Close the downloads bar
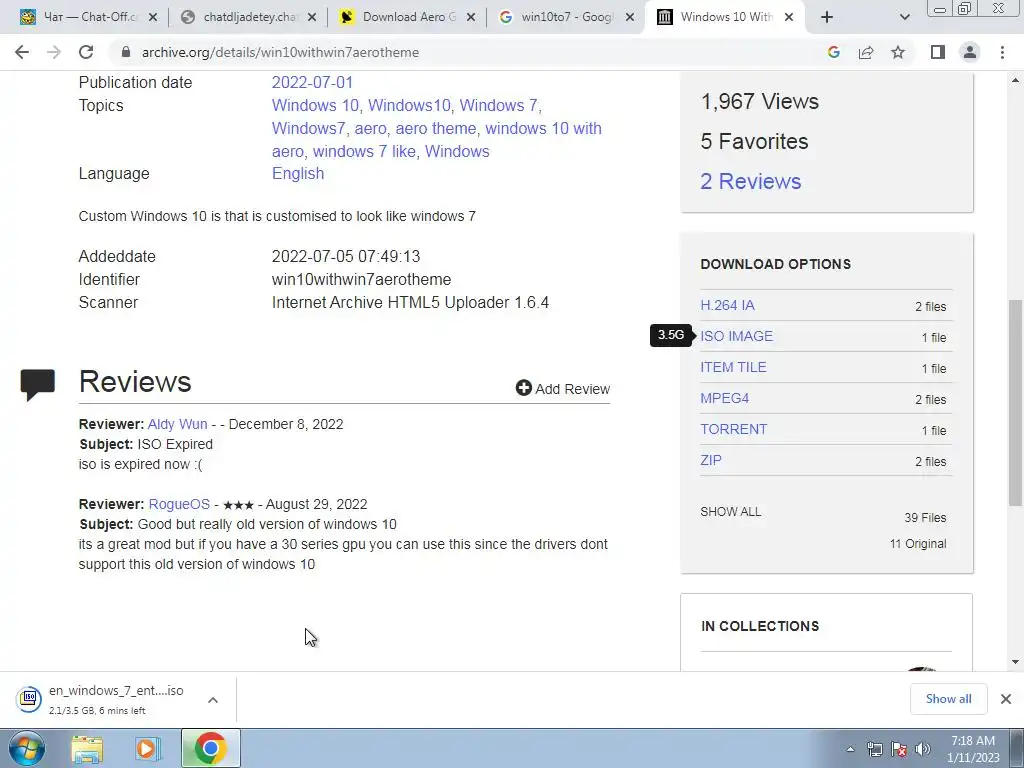 click(x=1006, y=699)
